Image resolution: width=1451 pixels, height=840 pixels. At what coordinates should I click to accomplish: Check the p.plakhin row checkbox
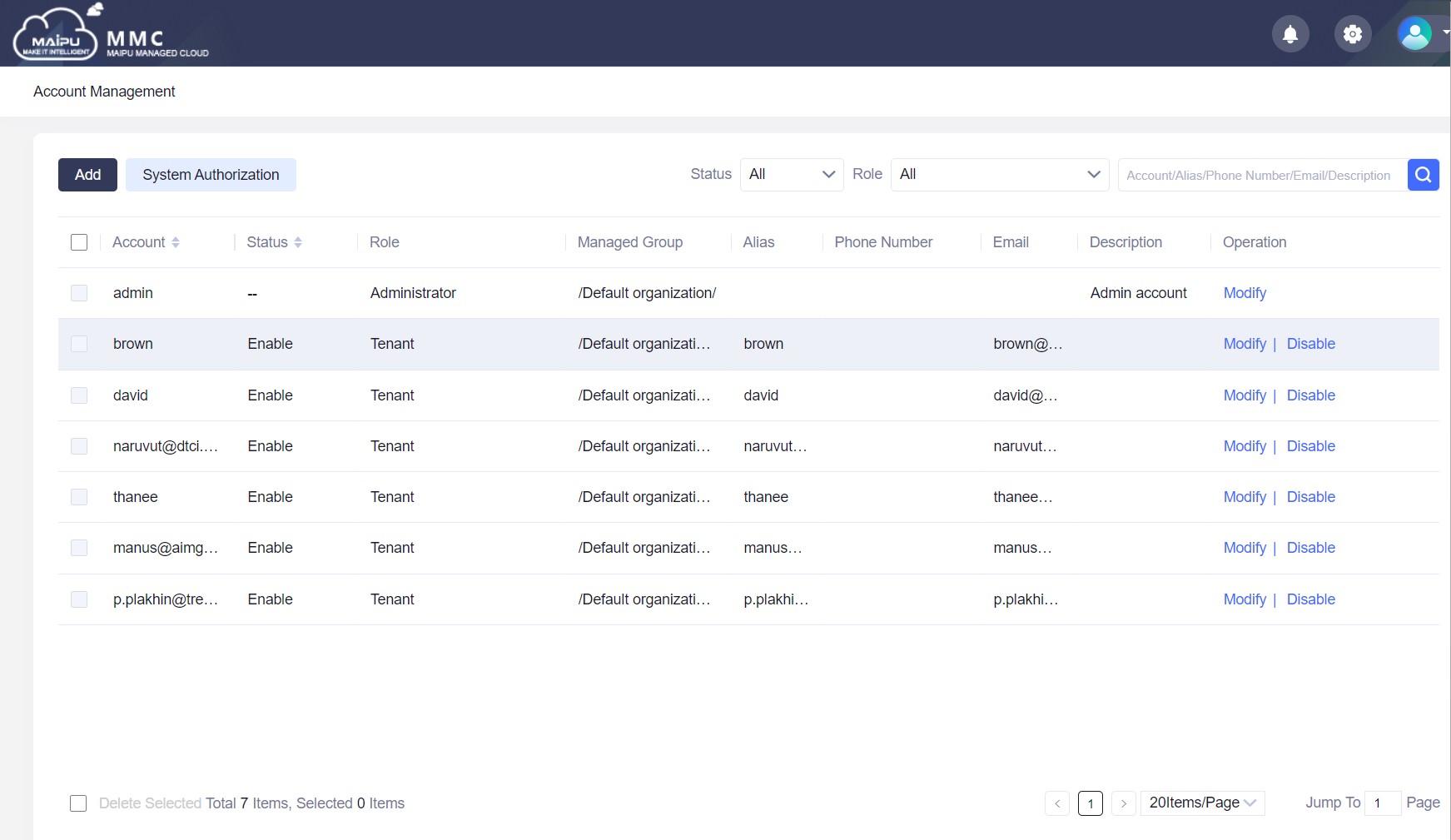(x=79, y=599)
